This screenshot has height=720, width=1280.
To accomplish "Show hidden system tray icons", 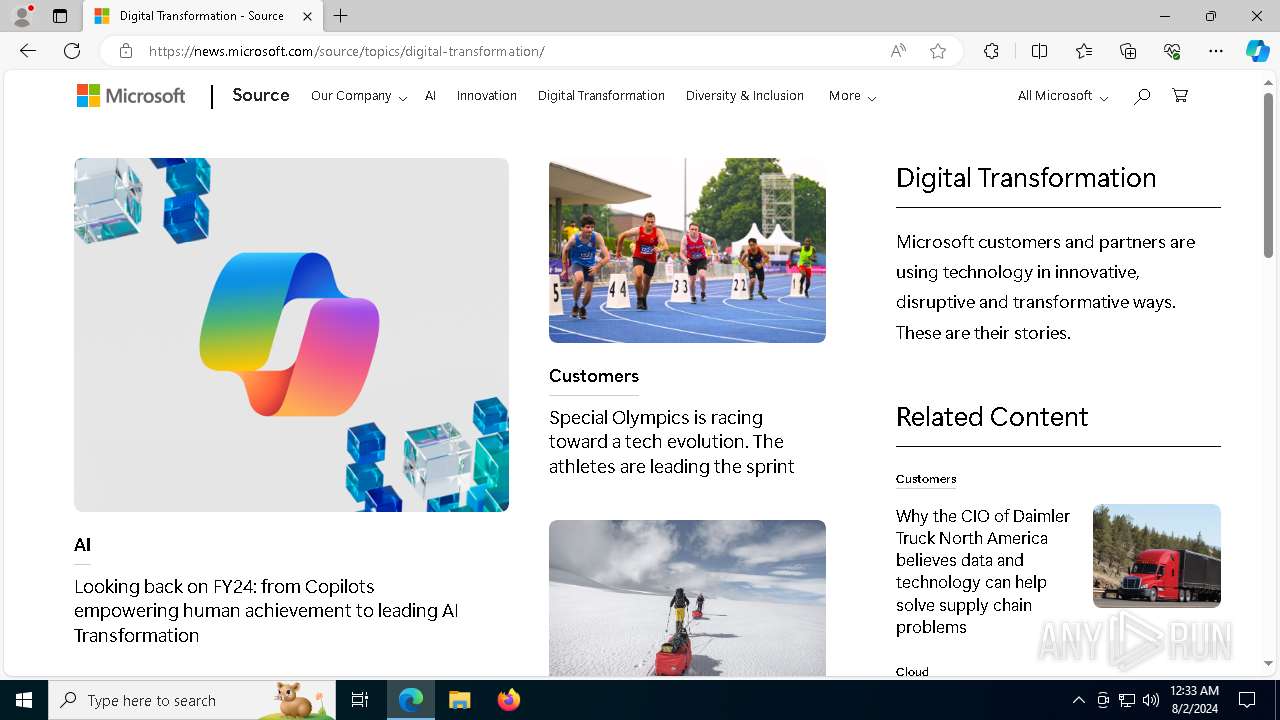I will click(1078, 700).
